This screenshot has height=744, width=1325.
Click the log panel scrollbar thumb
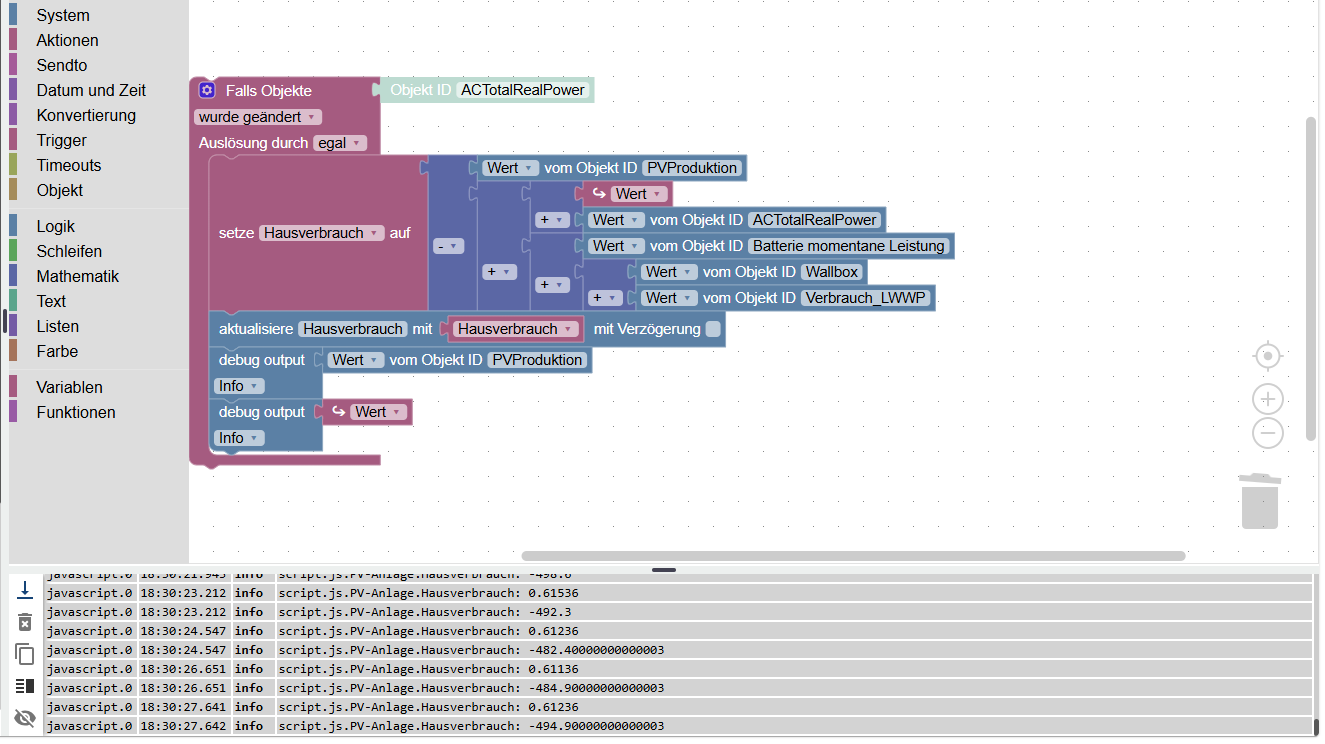click(x=1316, y=727)
